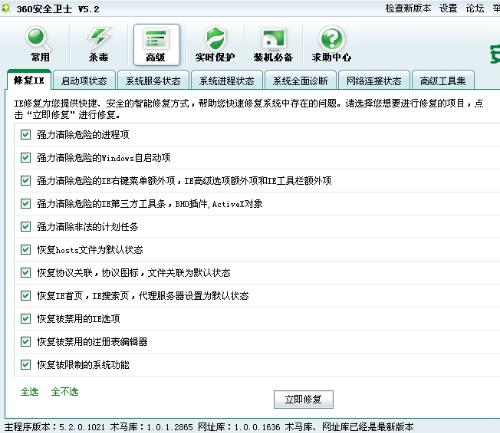Switch to the 启动项状态 tab

84,81
